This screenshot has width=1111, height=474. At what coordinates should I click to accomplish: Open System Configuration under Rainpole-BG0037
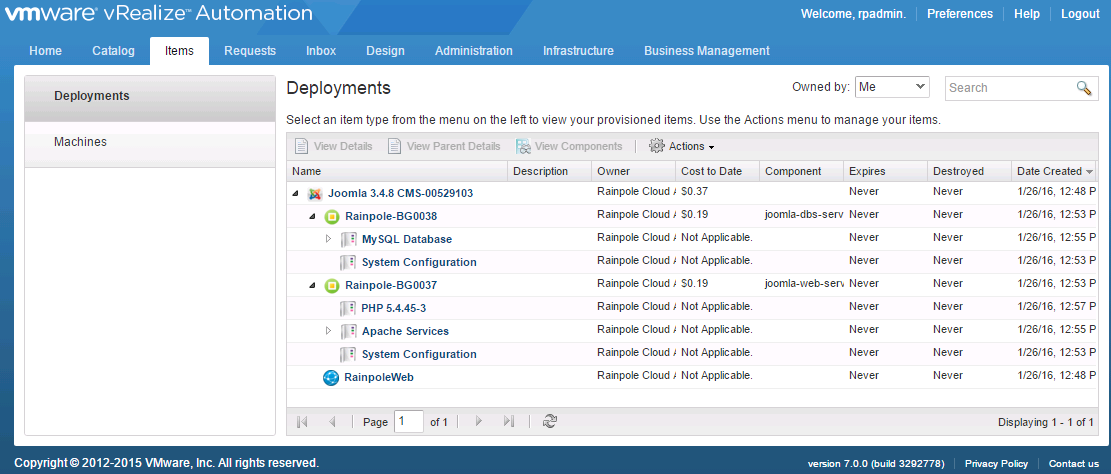(419, 354)
